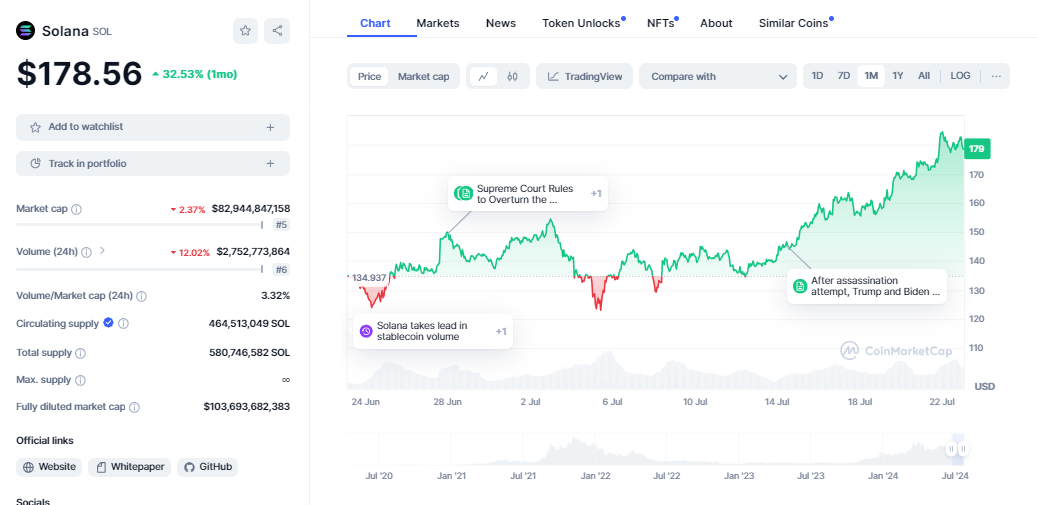Click the $103,693,682,383 fully diluted value
The height and width of the screenshot is (505, 1038).
tap(247, 406)
